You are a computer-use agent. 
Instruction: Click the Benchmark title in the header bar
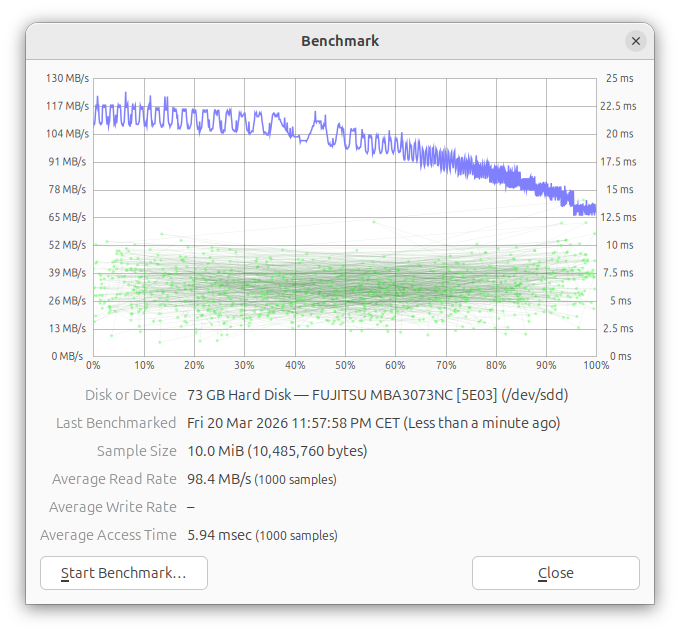point(340,41)
